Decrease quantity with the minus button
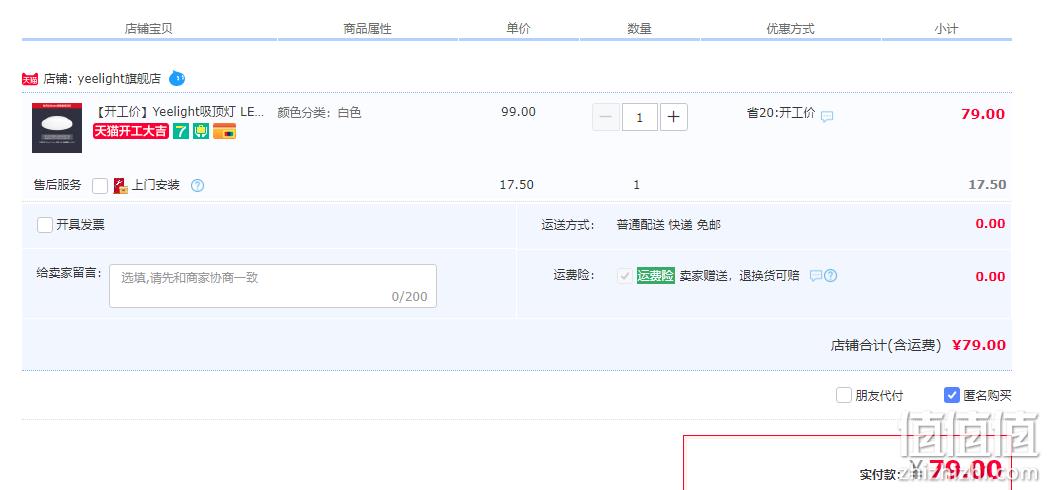The height and width of the screenshot is (490, 1048). (x=606, y=117)
